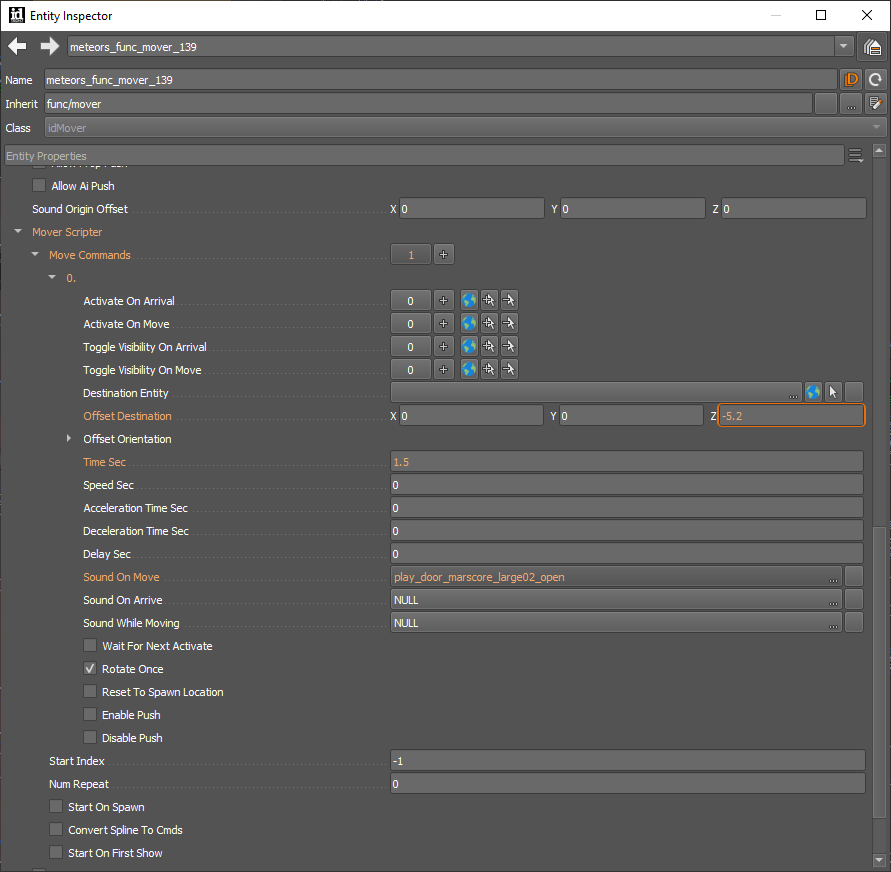
Task: Enable Reset To Spawn Location
Action: click(90, 691)
